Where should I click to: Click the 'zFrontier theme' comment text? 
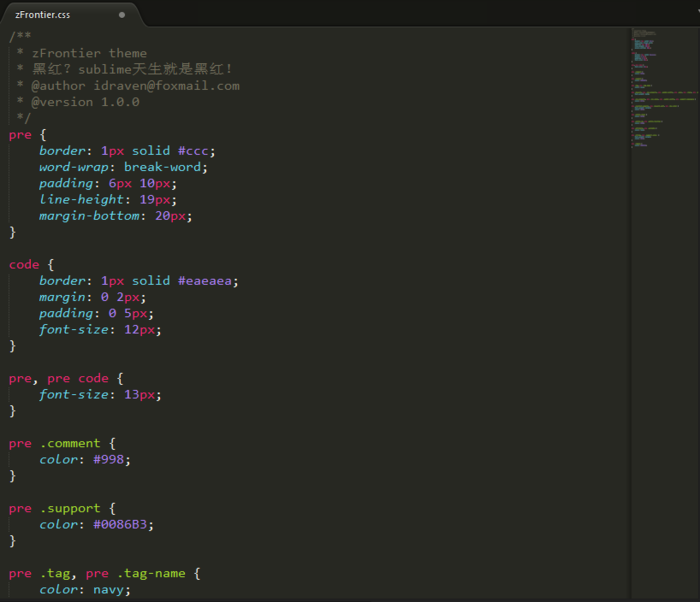pos(89,53)
